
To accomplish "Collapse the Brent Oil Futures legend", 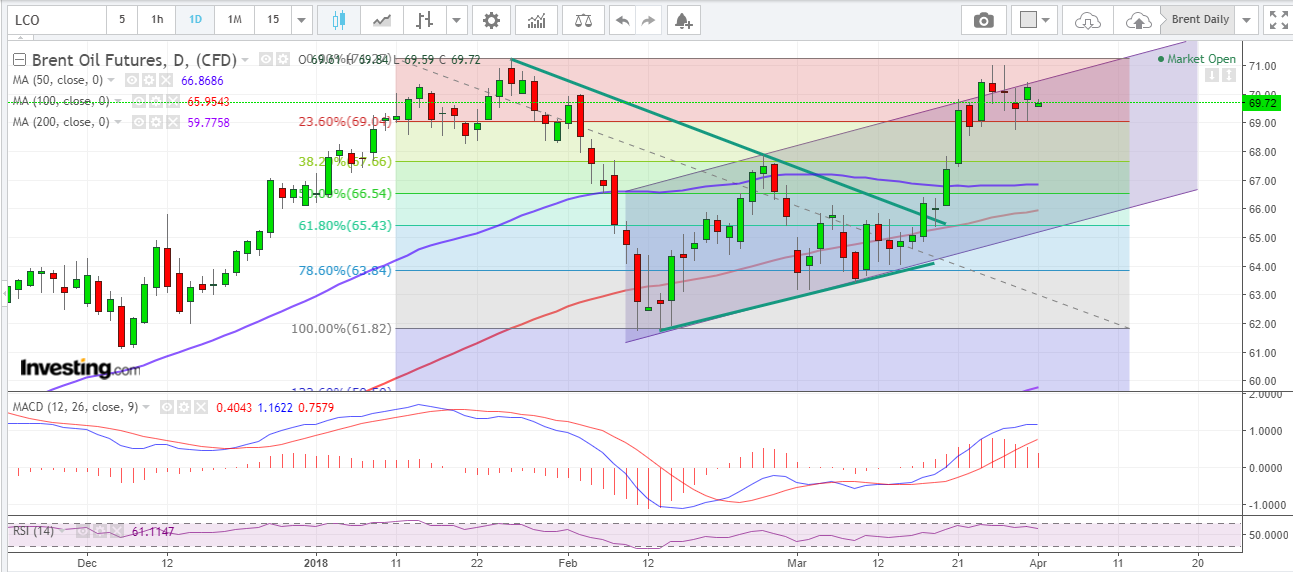I will pos(19,60).
